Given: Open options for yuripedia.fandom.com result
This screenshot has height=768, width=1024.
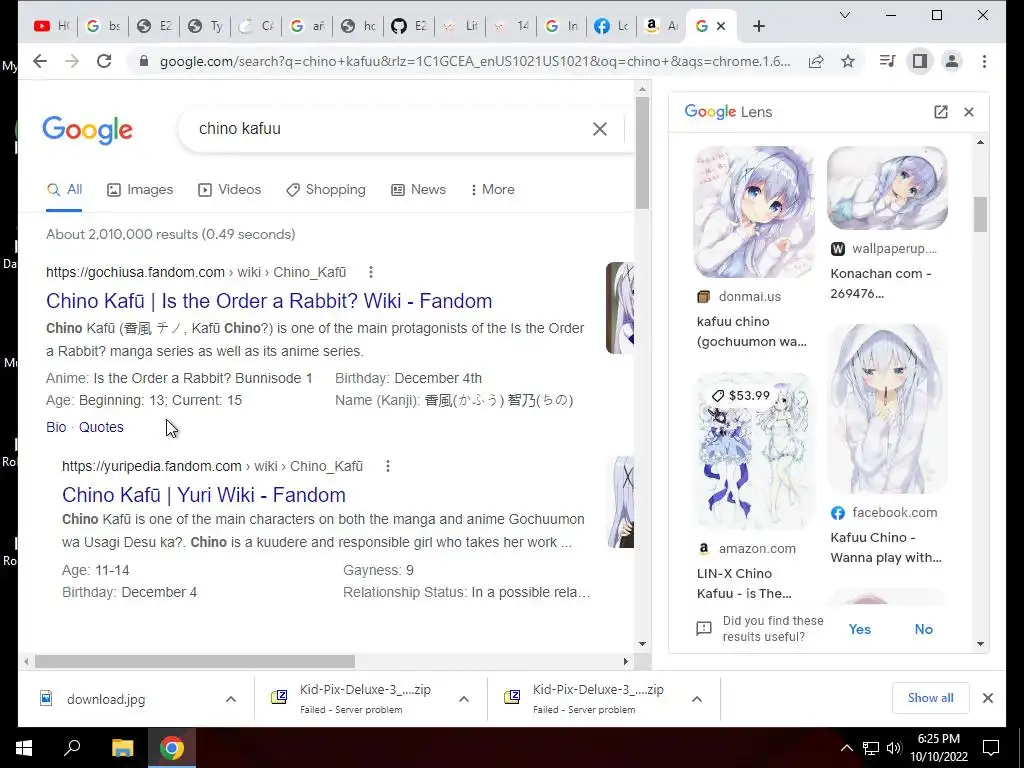Looking at the screenshot, I should pos(388,466).
